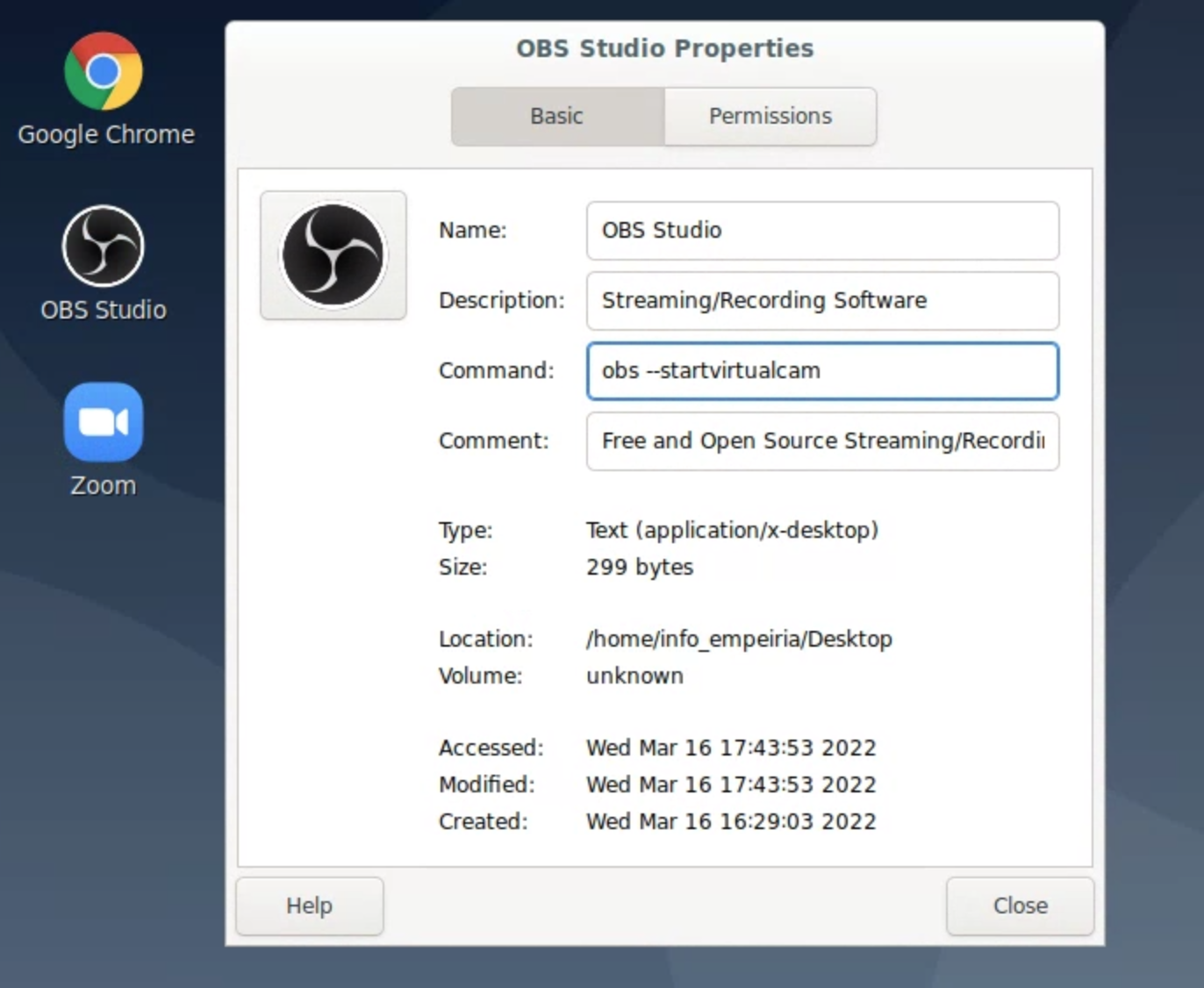The image size is (1204, 988).
Task: Click the Location path /home/info_empeiria/Desktop
Action: pyautogui.click(x=738, y=639)
